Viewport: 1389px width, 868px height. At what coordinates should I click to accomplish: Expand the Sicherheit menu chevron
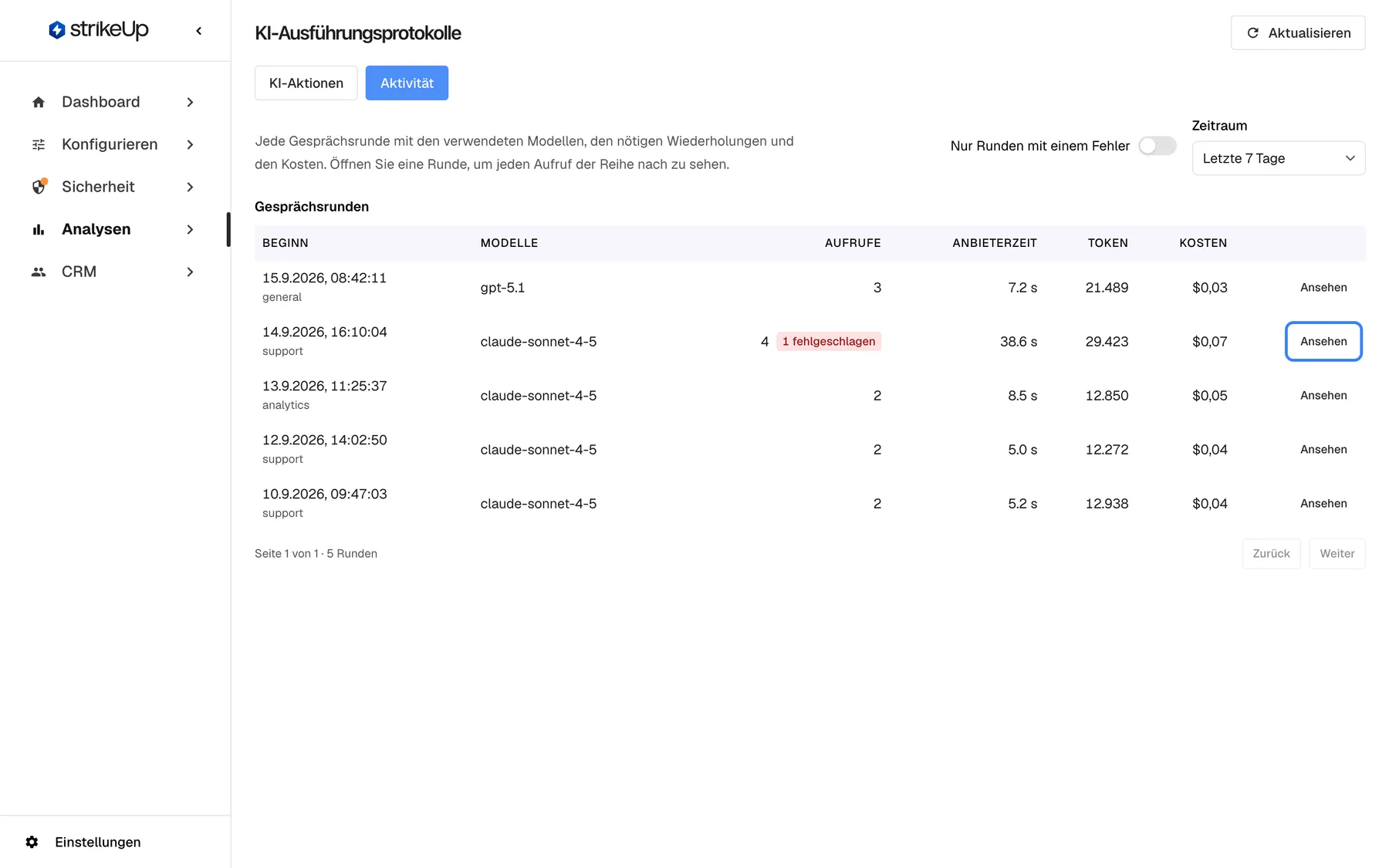coord(190,187)
